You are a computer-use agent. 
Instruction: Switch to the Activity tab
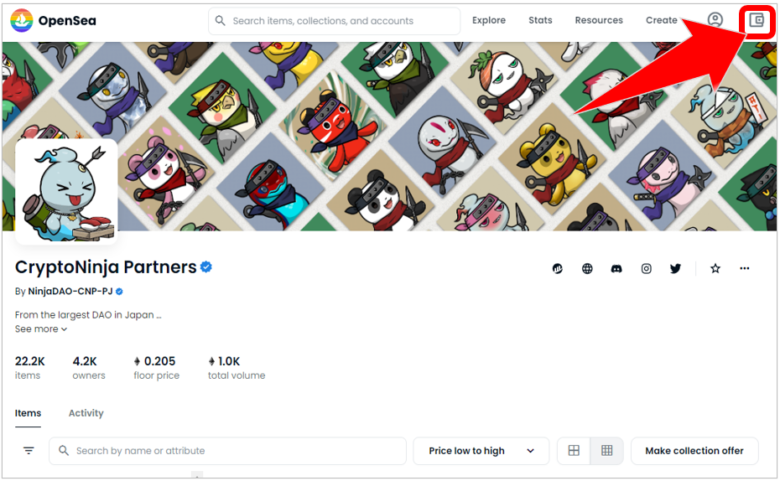pyautogui.click(x=86, y=413)
